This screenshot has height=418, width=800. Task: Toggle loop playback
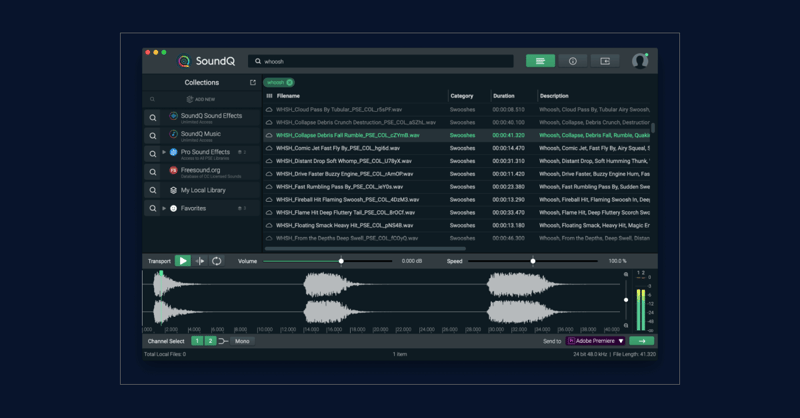click(x=217, y=261)
